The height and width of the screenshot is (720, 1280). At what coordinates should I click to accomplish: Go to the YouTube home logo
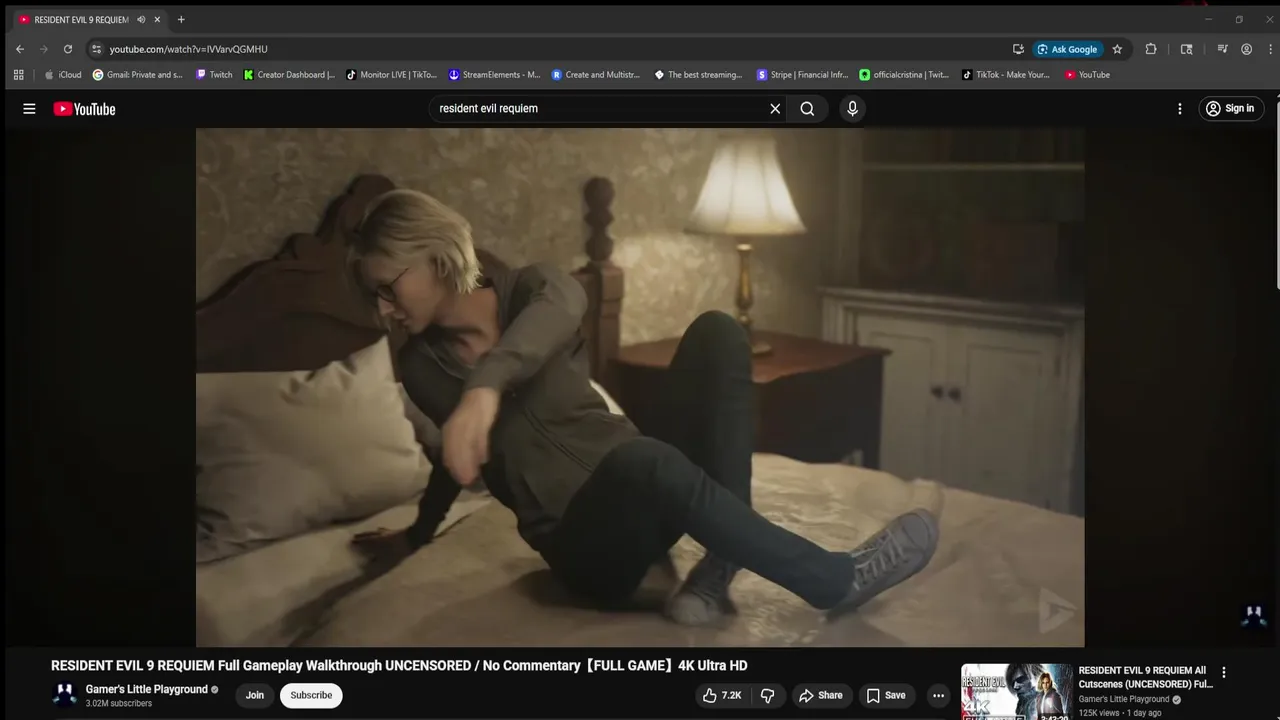pyautogui.click(x=85, y=109)
